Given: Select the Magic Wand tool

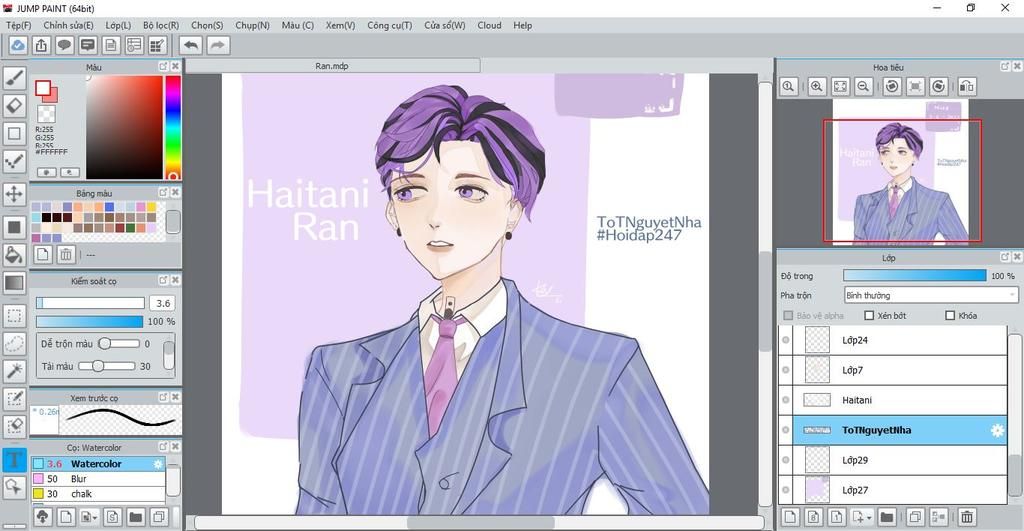Looking at the screenshot, I should click(14, 371).
